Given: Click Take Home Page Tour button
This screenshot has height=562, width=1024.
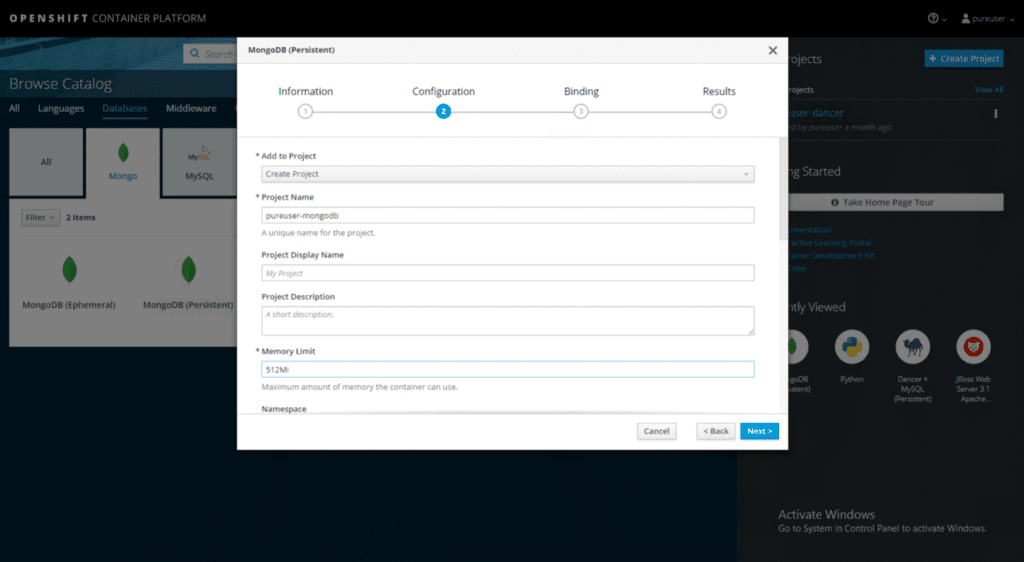Looking at the screenshot, I should pyautogui.click(x=895, y=202).
